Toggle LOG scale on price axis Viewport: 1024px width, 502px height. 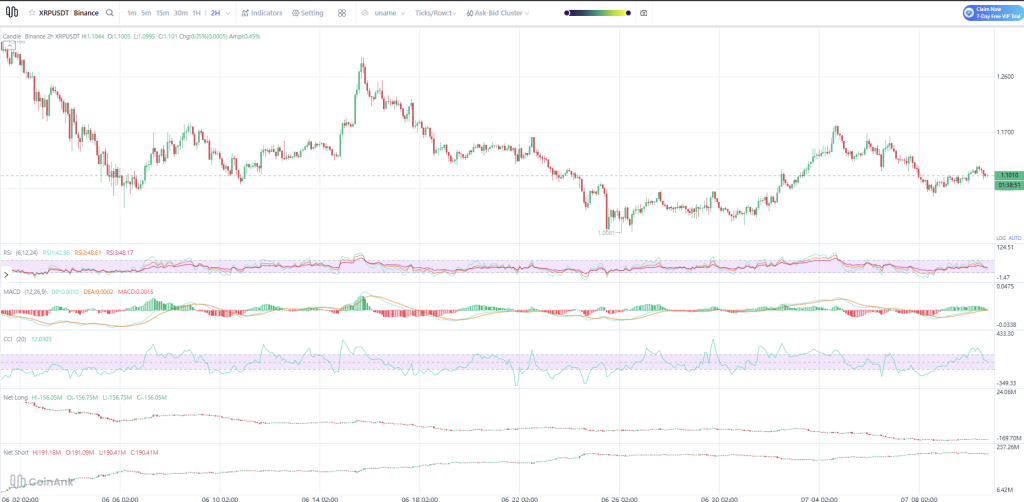[1000, 238]
